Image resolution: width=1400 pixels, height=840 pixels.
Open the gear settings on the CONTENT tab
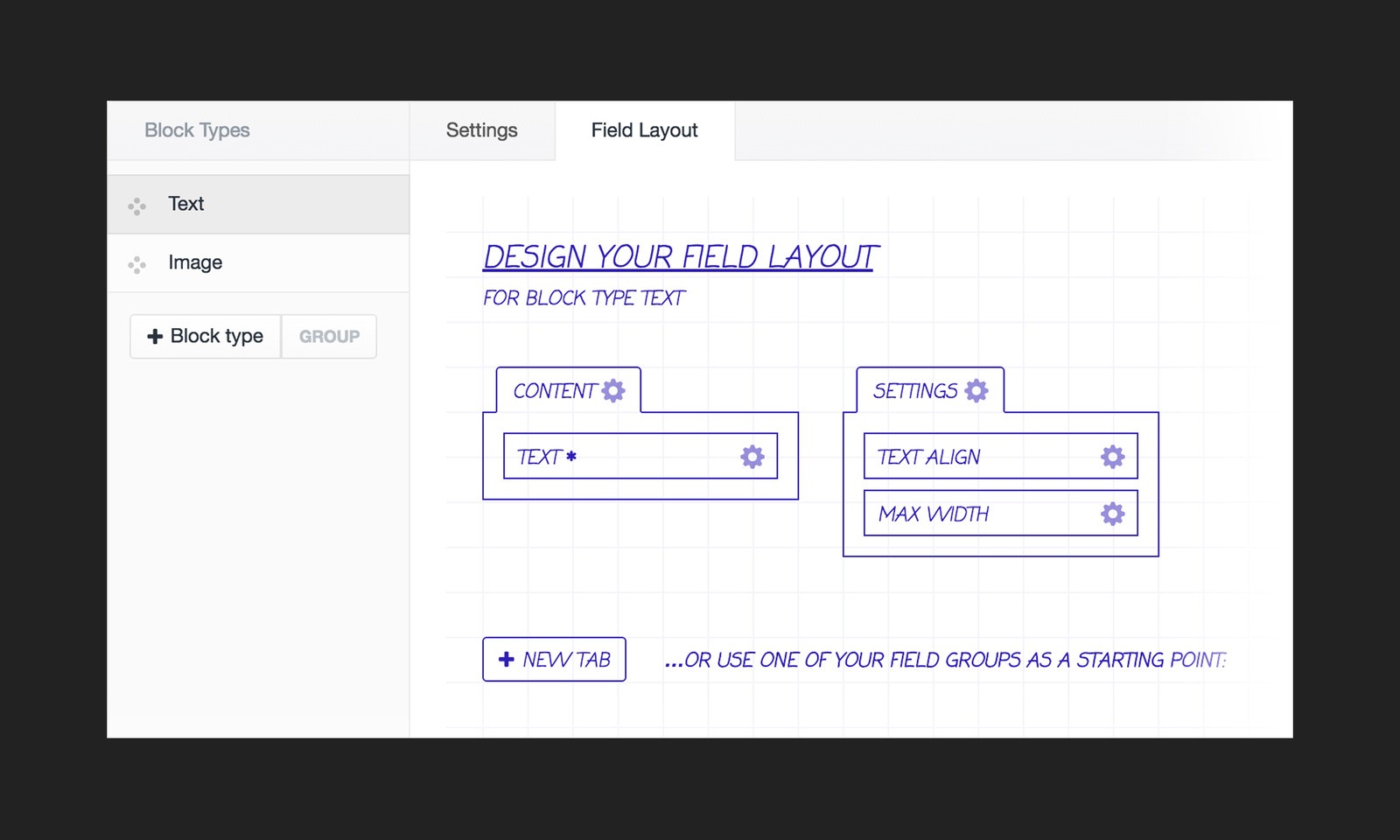point(612,391)
